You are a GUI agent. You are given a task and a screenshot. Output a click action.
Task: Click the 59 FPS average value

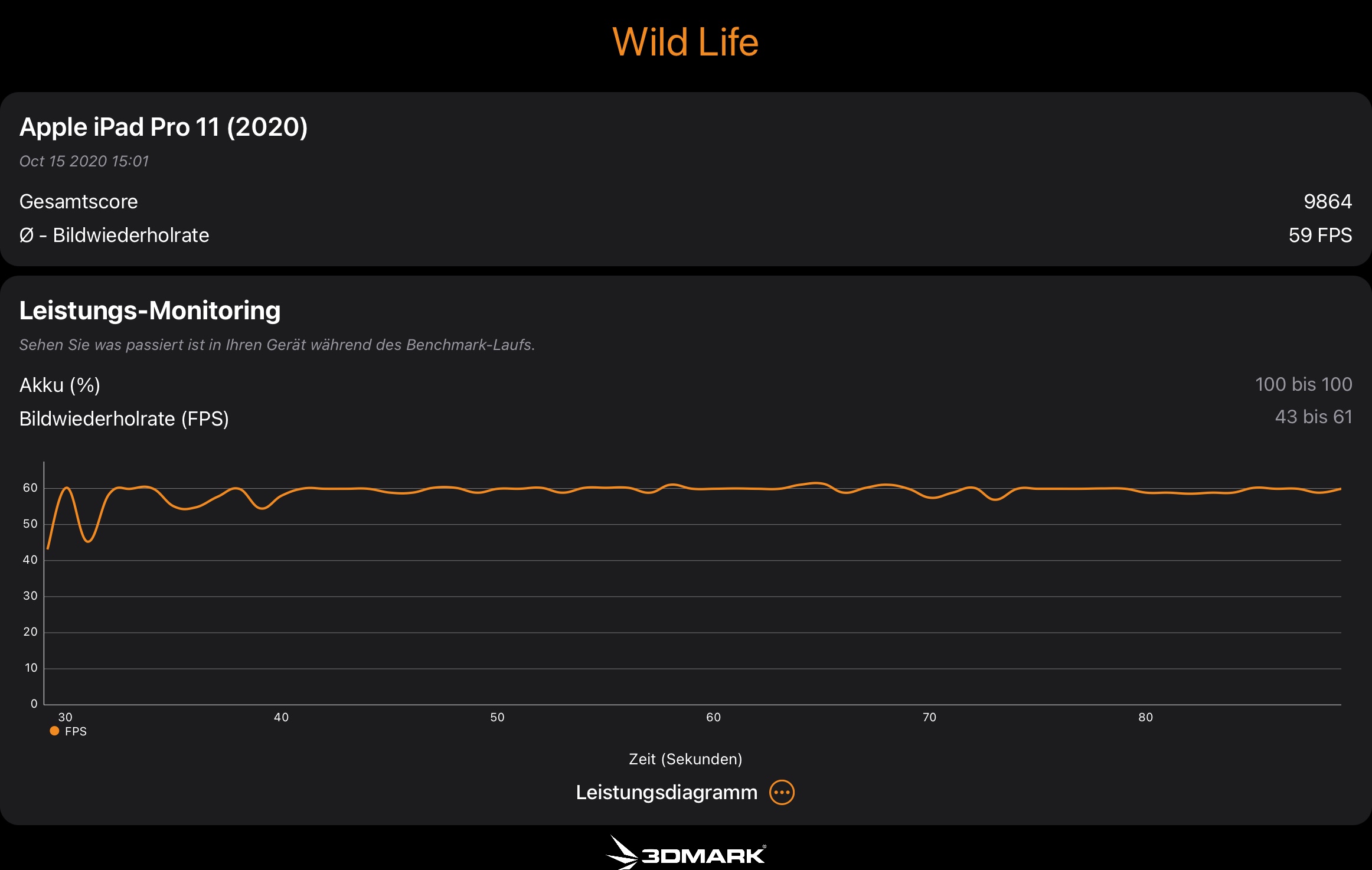(1319, 235)
